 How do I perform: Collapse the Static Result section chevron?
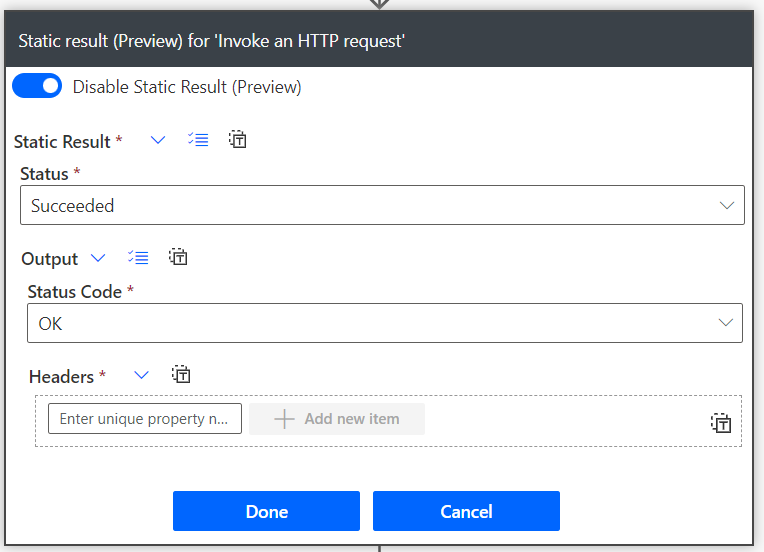coord(157,140)
